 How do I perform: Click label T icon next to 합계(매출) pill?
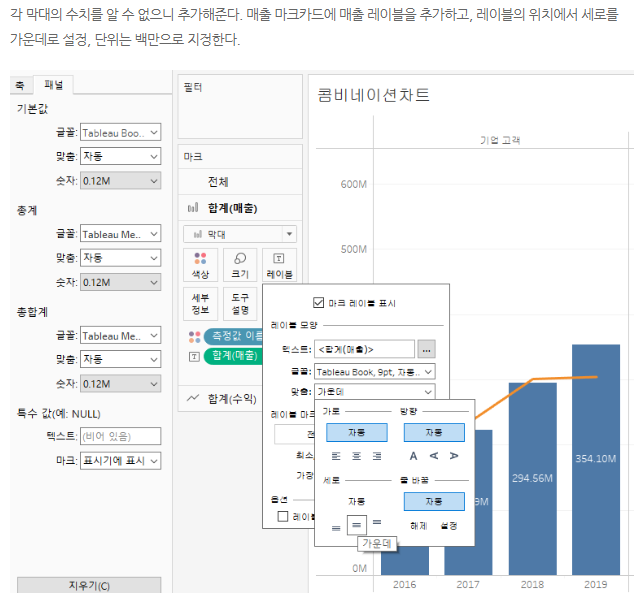(194, 357)
